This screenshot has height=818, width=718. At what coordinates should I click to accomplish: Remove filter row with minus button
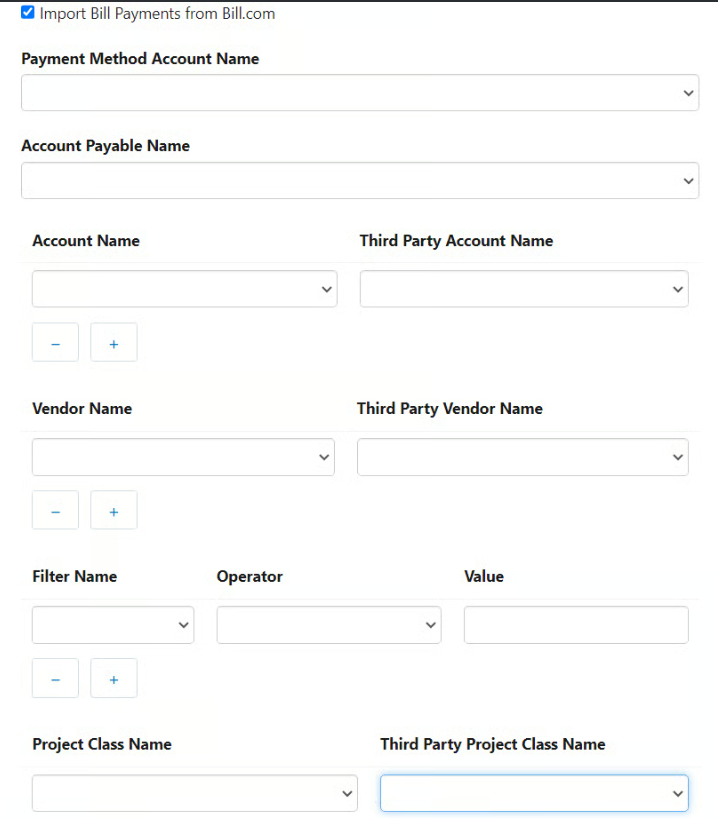(x=56, y=679)
